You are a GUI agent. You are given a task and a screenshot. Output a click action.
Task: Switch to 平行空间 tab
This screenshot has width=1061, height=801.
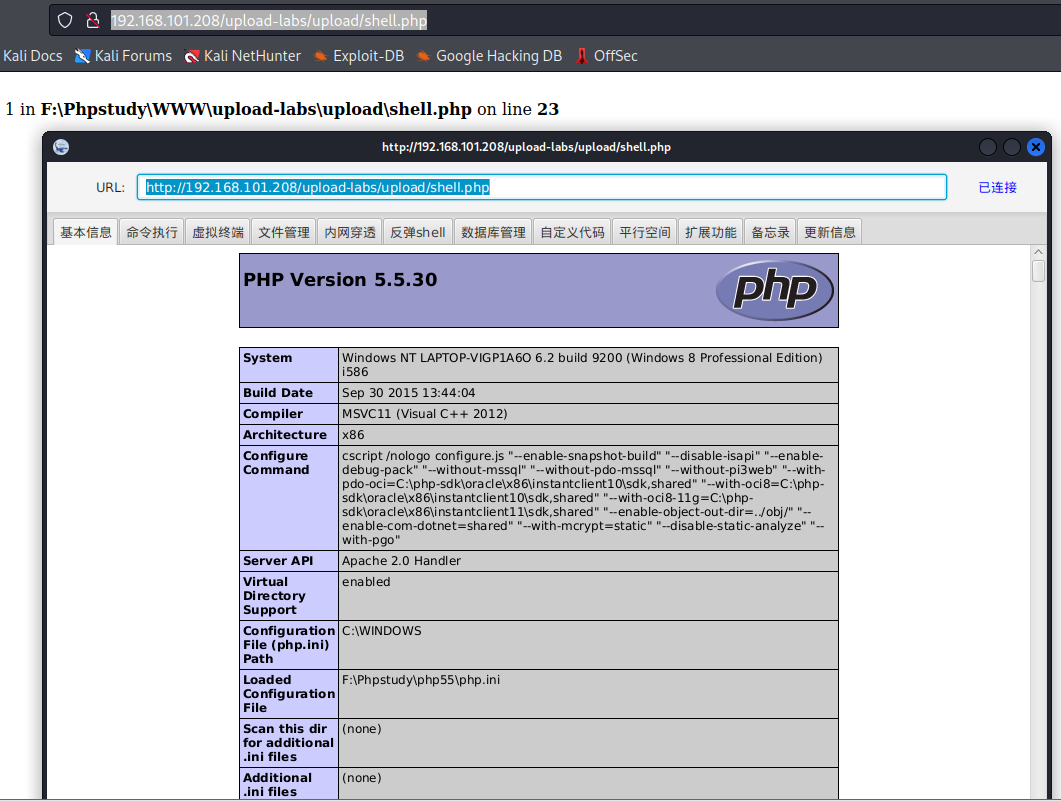[645, 232]
